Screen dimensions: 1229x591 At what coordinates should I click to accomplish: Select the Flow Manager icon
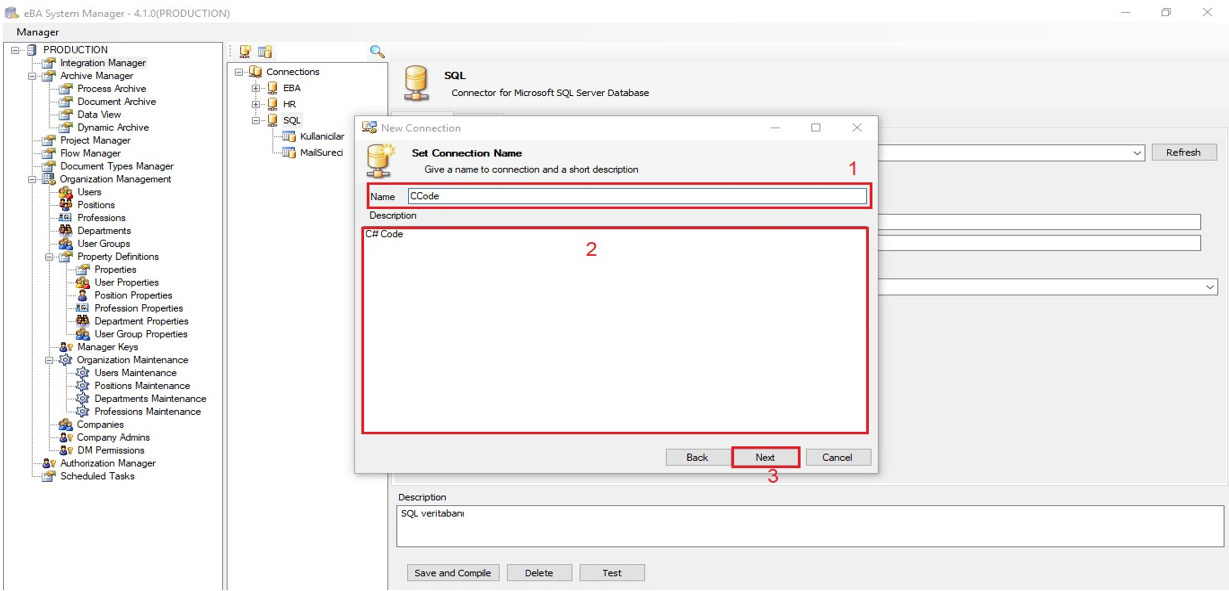48,154
